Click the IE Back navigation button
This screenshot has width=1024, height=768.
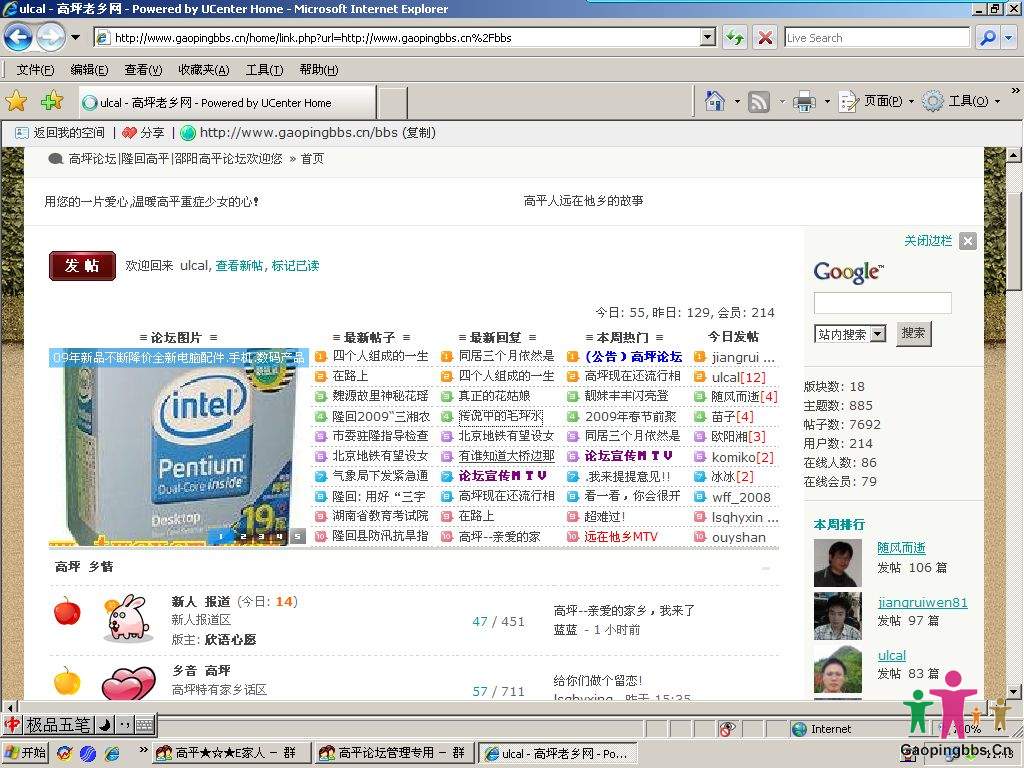pos(18,38)
